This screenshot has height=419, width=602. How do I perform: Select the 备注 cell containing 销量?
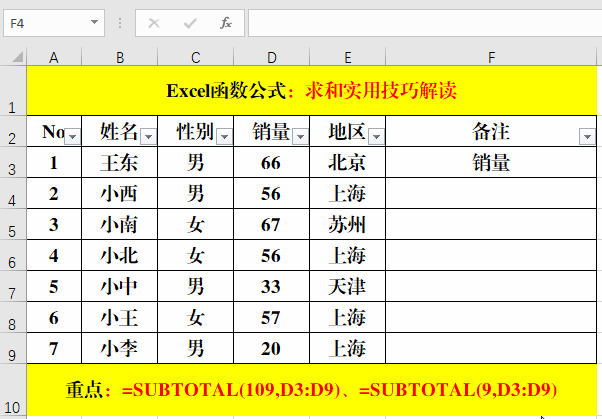point(491,162)
